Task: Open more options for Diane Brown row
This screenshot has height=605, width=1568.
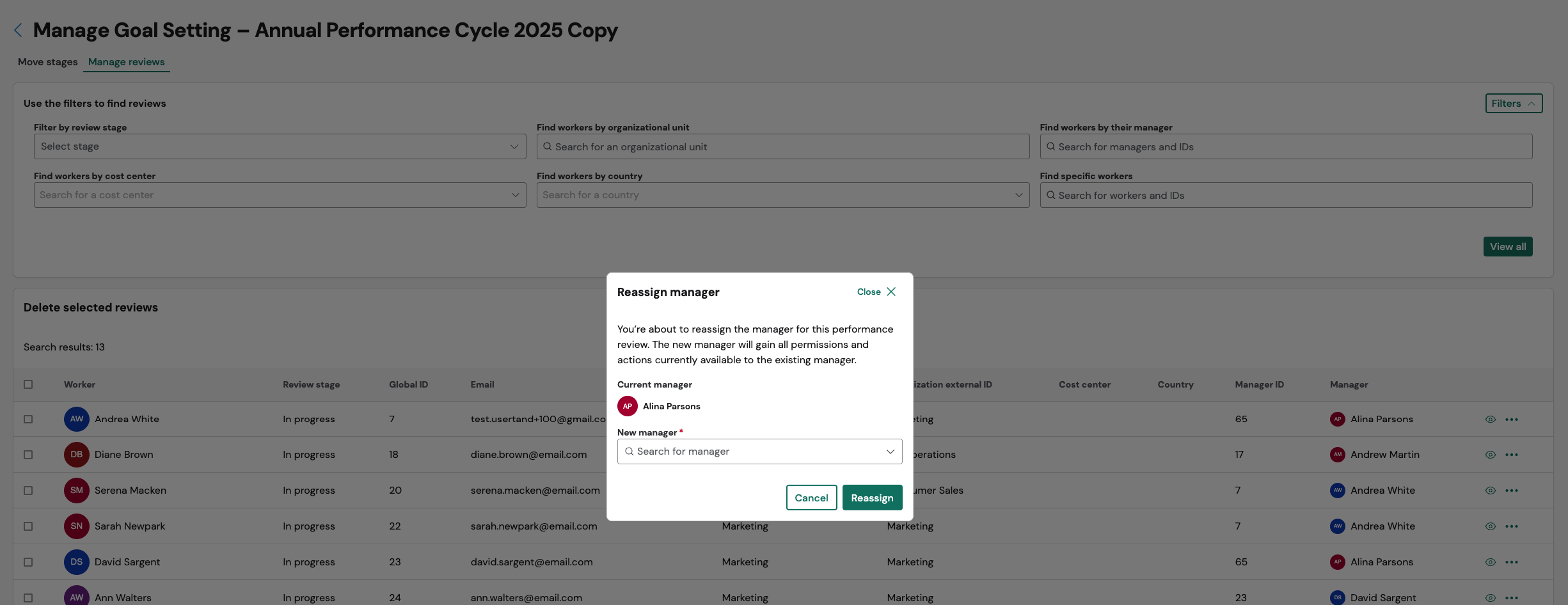Action: coord(1511,455)
